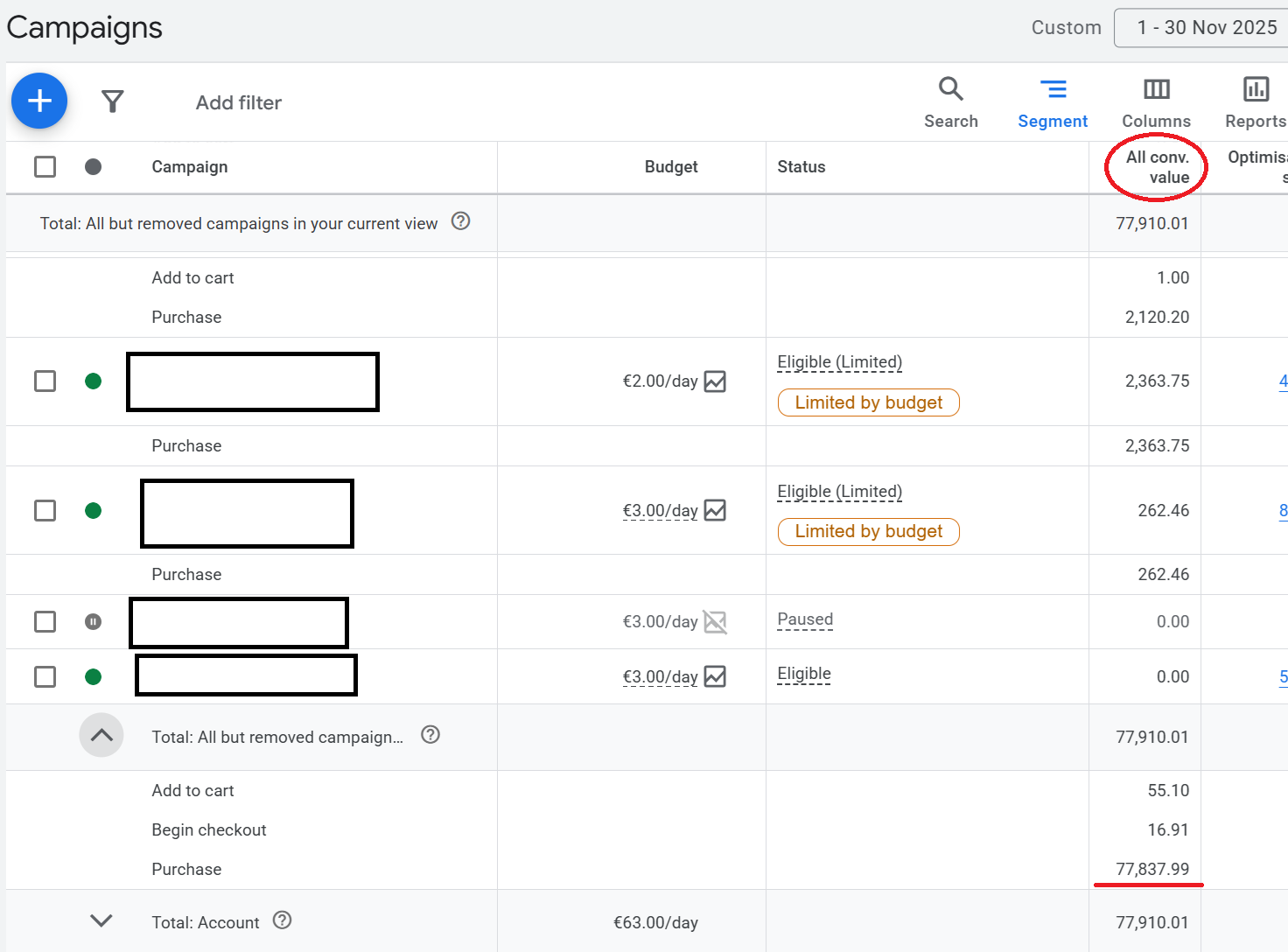The width and height of the screenshot is (1288, 952).
Task: Open budget chart icon in the 262.46 campaign row
Action: [715, 510]
